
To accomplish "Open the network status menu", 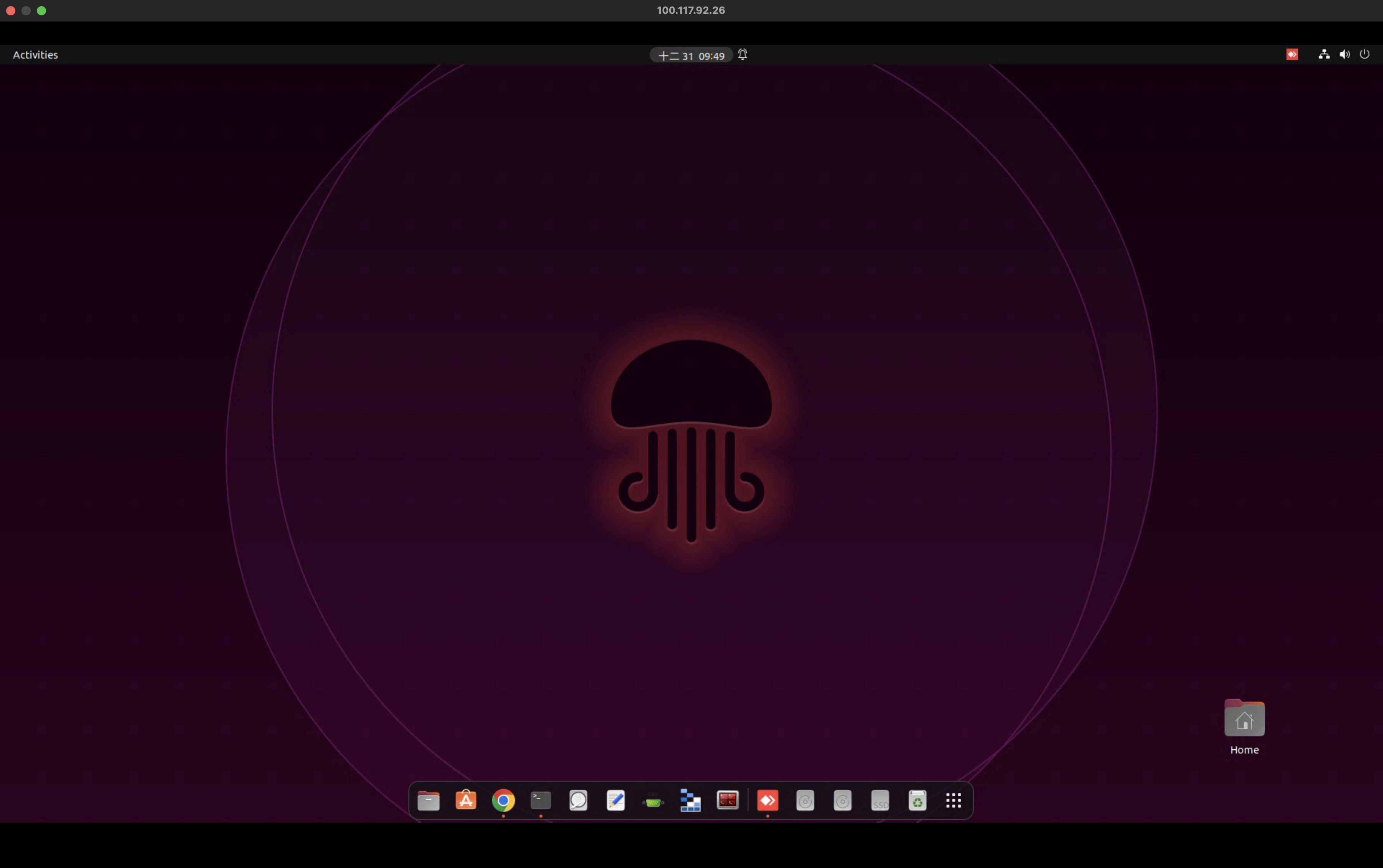I will (x=1324, y=55).
